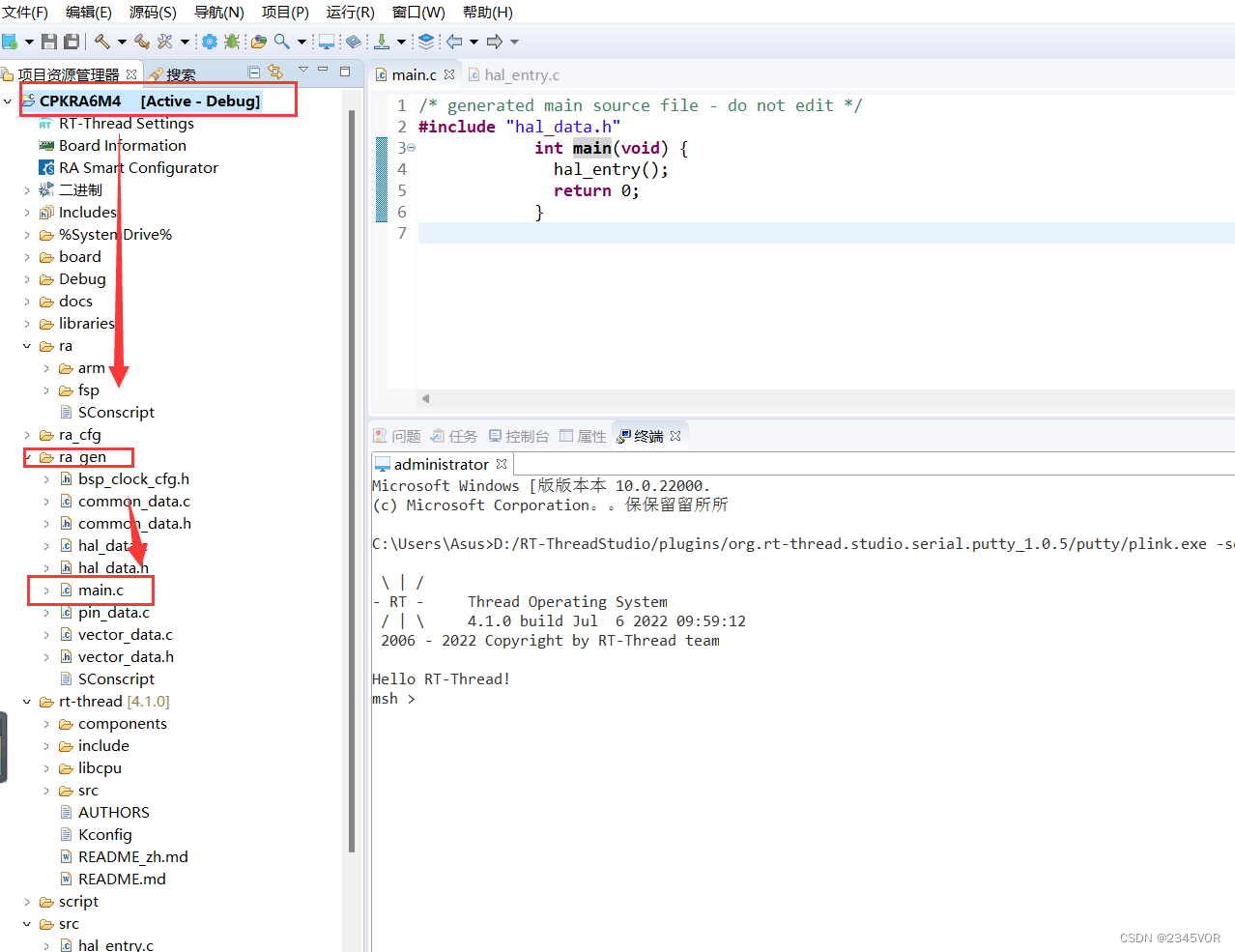
Task: Click Collapse All in project explorer
Action: pos(253,72)
